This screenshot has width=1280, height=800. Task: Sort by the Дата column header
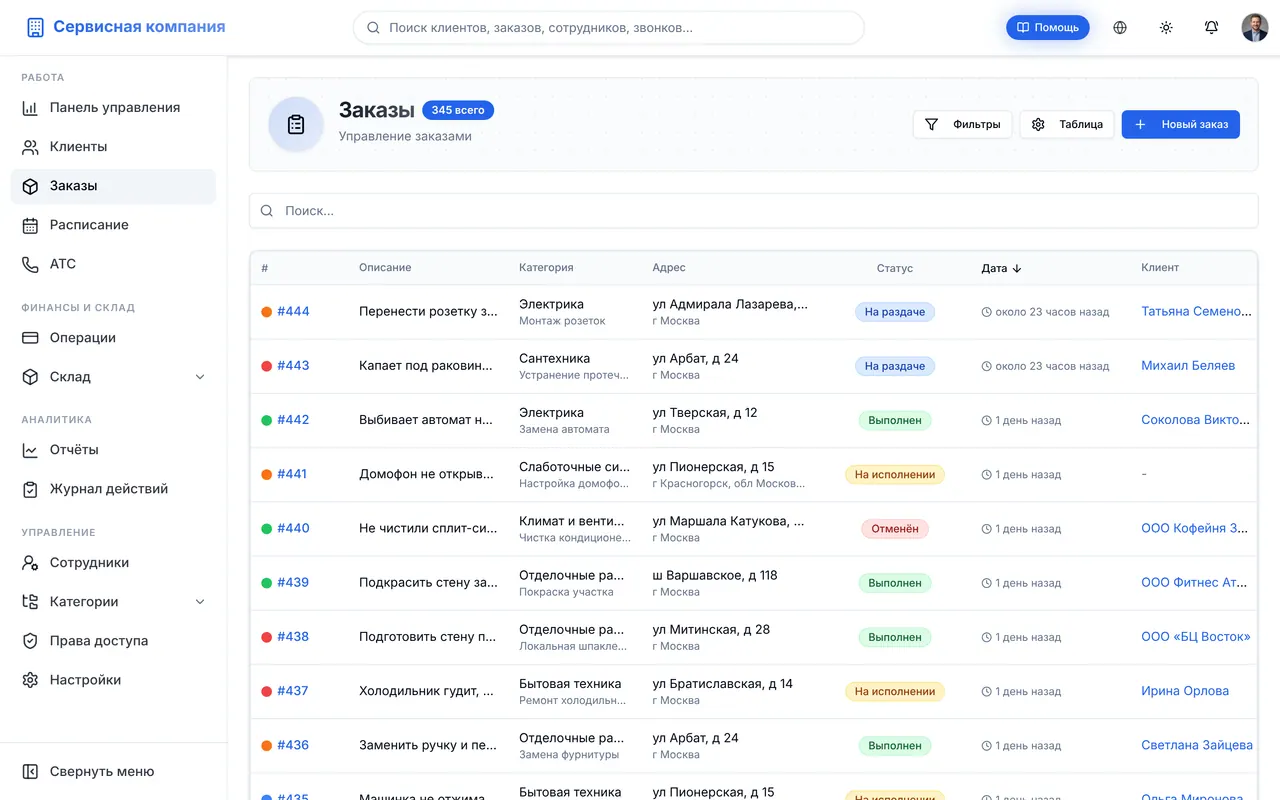pyautogui.click(x=1001, y=268)
